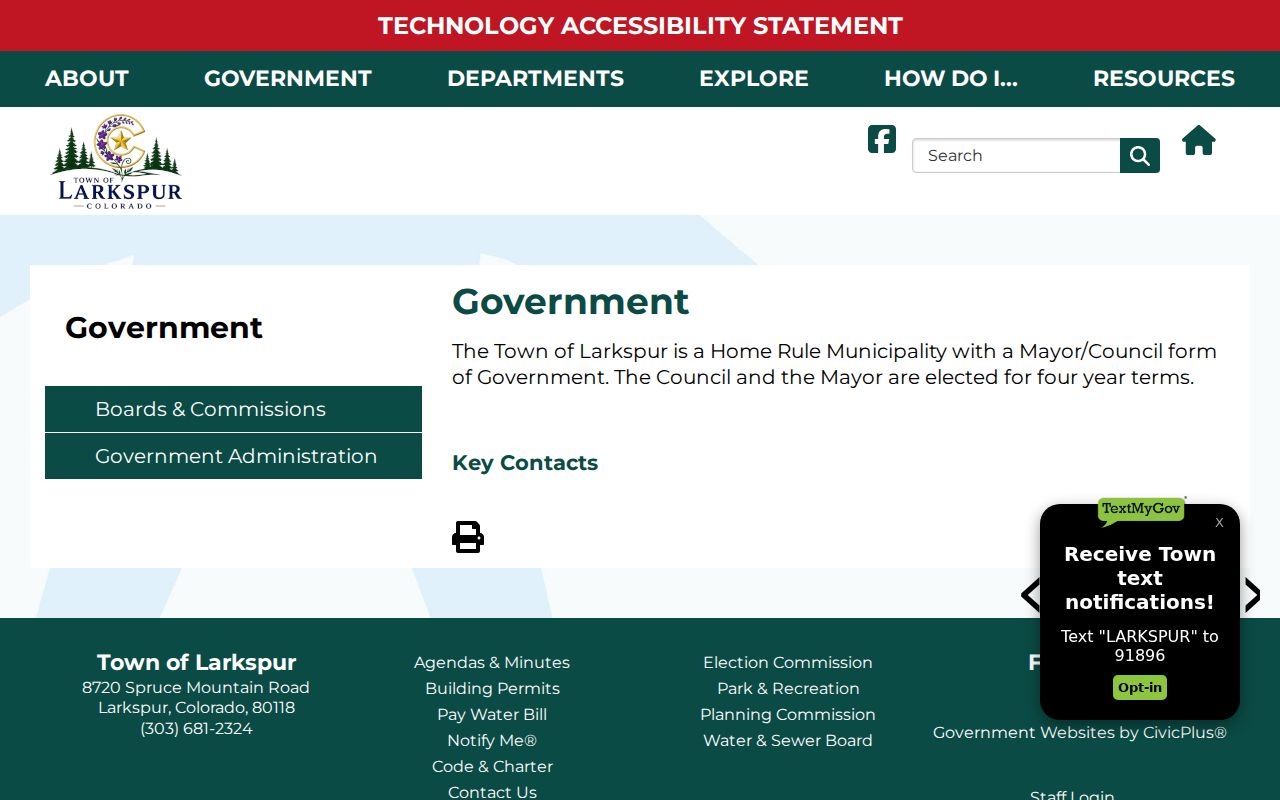
Task: Open Agendas & Minutes footer link
Action: click(492, 662)
